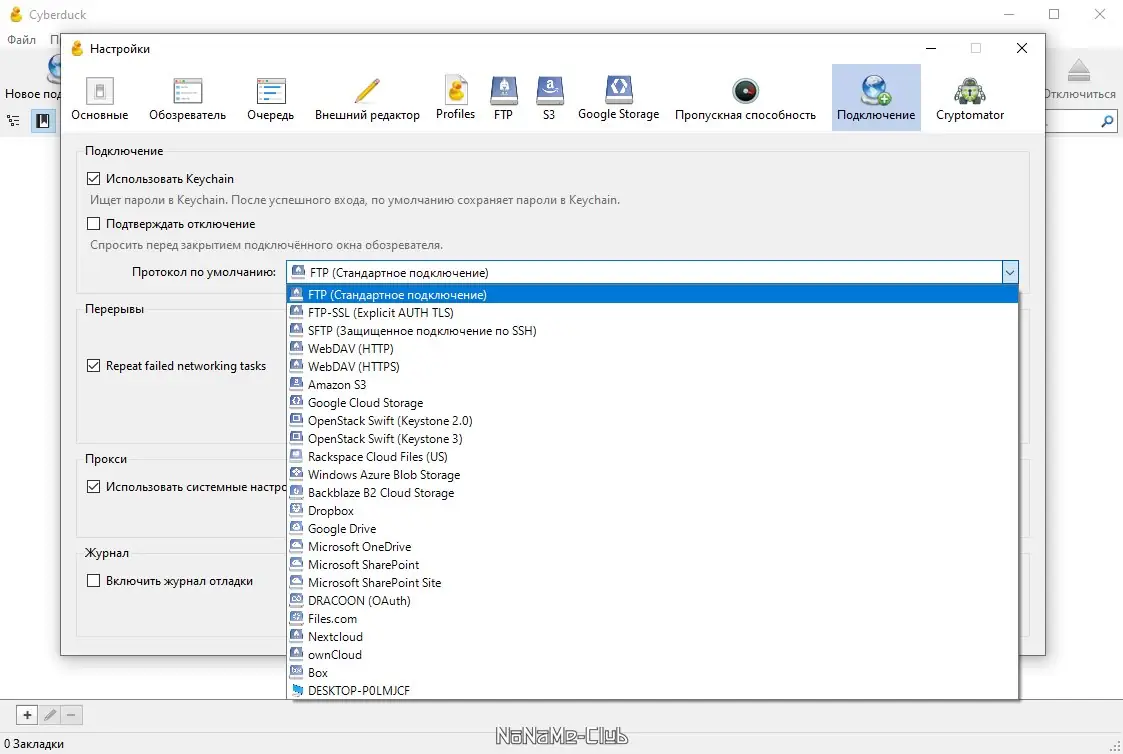Open the Cryptomator settings tab
Image resolution: width=1123 pixels, height=754 pixels.
pos(970,98)
